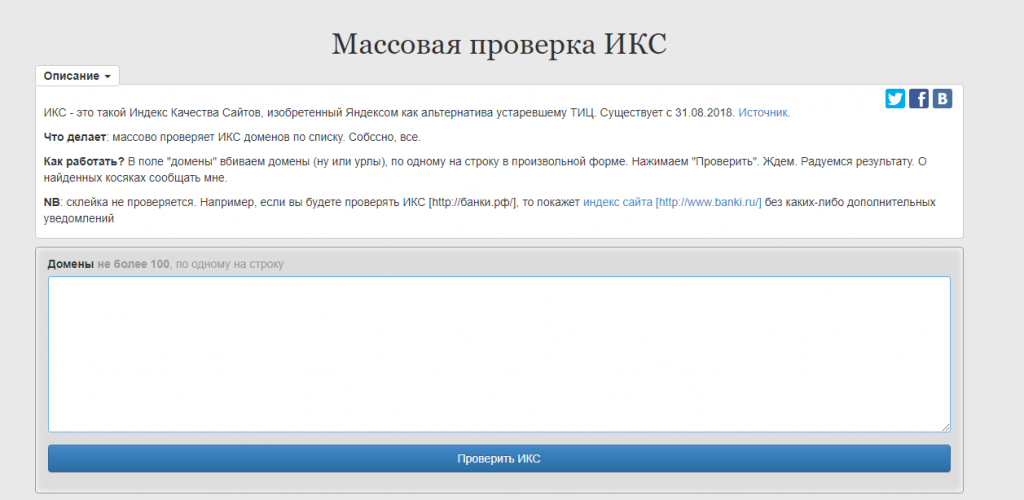1024x500 pixels.
Task: Share the page on Twitter
Action: (x=895, y=99)
